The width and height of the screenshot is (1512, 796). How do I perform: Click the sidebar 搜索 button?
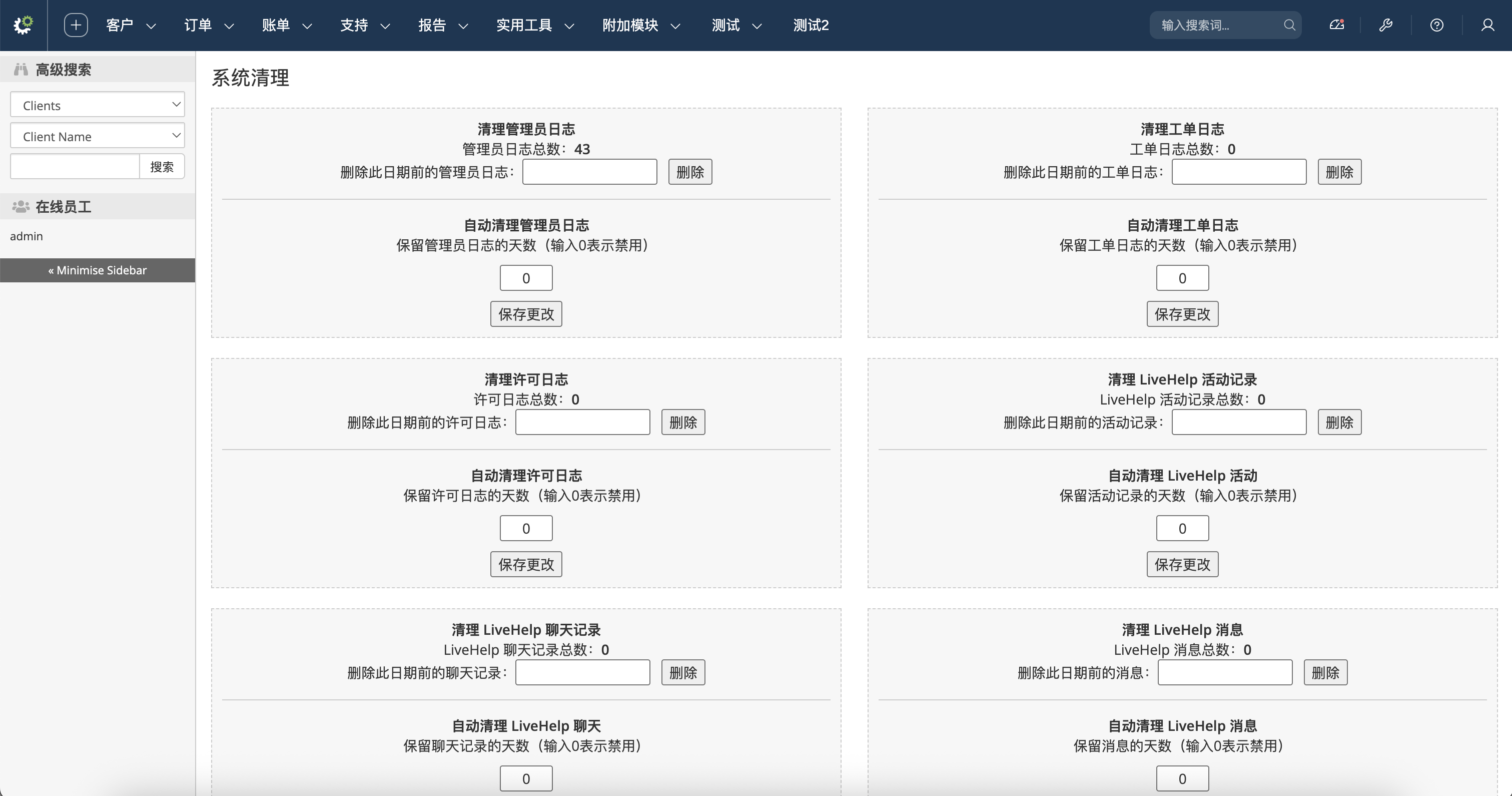coord(162,167)
